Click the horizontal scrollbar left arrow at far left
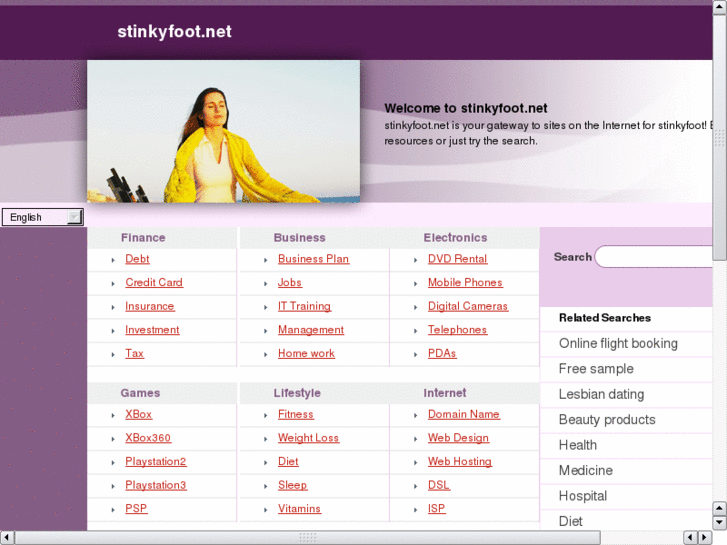727x545 pixels. (7, 538)
